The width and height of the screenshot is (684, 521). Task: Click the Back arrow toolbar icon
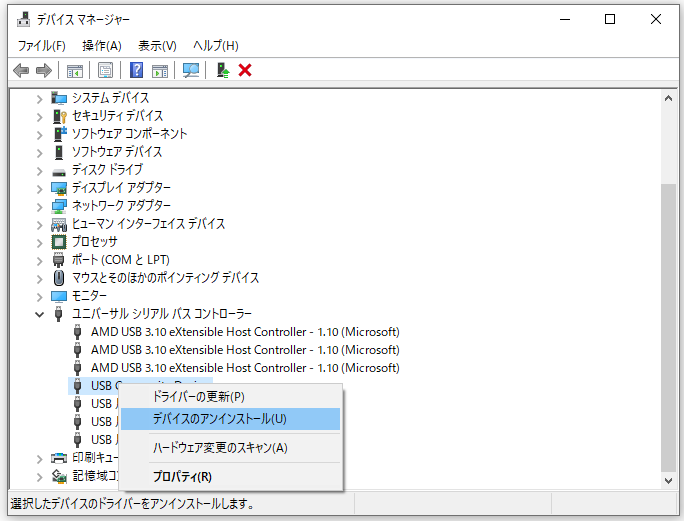21,70
